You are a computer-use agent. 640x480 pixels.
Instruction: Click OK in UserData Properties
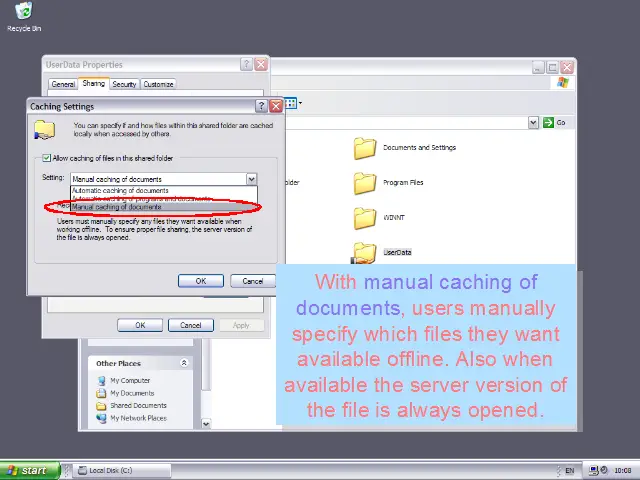pos(140,325)
